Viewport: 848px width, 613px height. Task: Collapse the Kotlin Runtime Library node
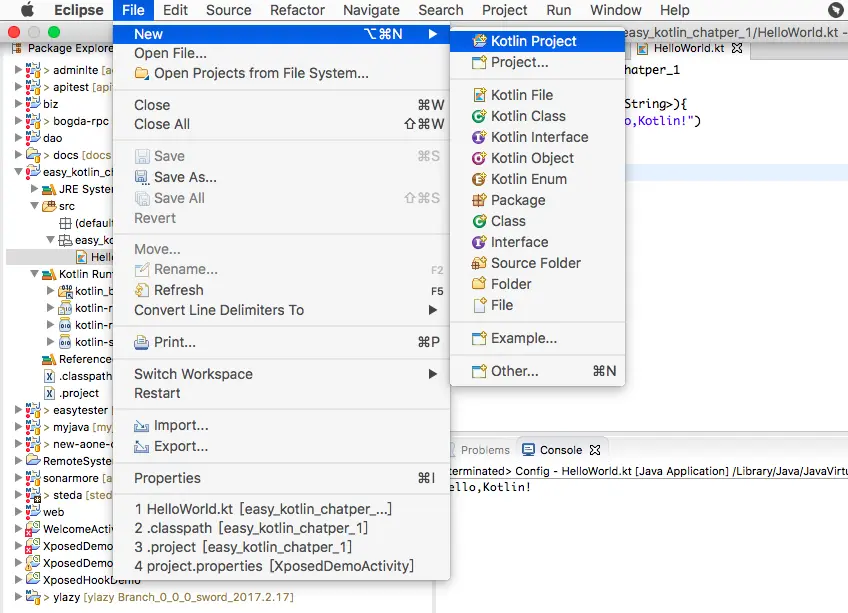[35, 274]
